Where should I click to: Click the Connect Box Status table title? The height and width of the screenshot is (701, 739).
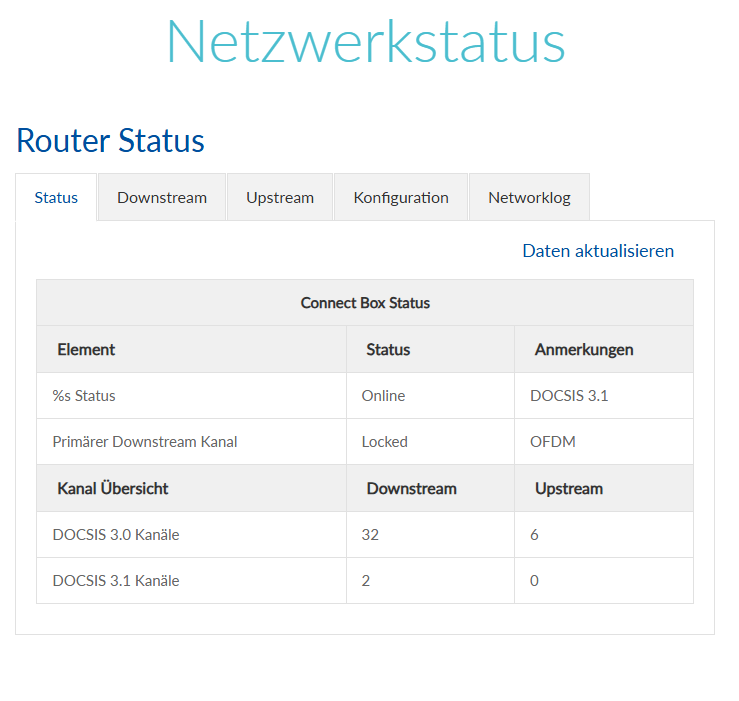click(x=365, y=303)
